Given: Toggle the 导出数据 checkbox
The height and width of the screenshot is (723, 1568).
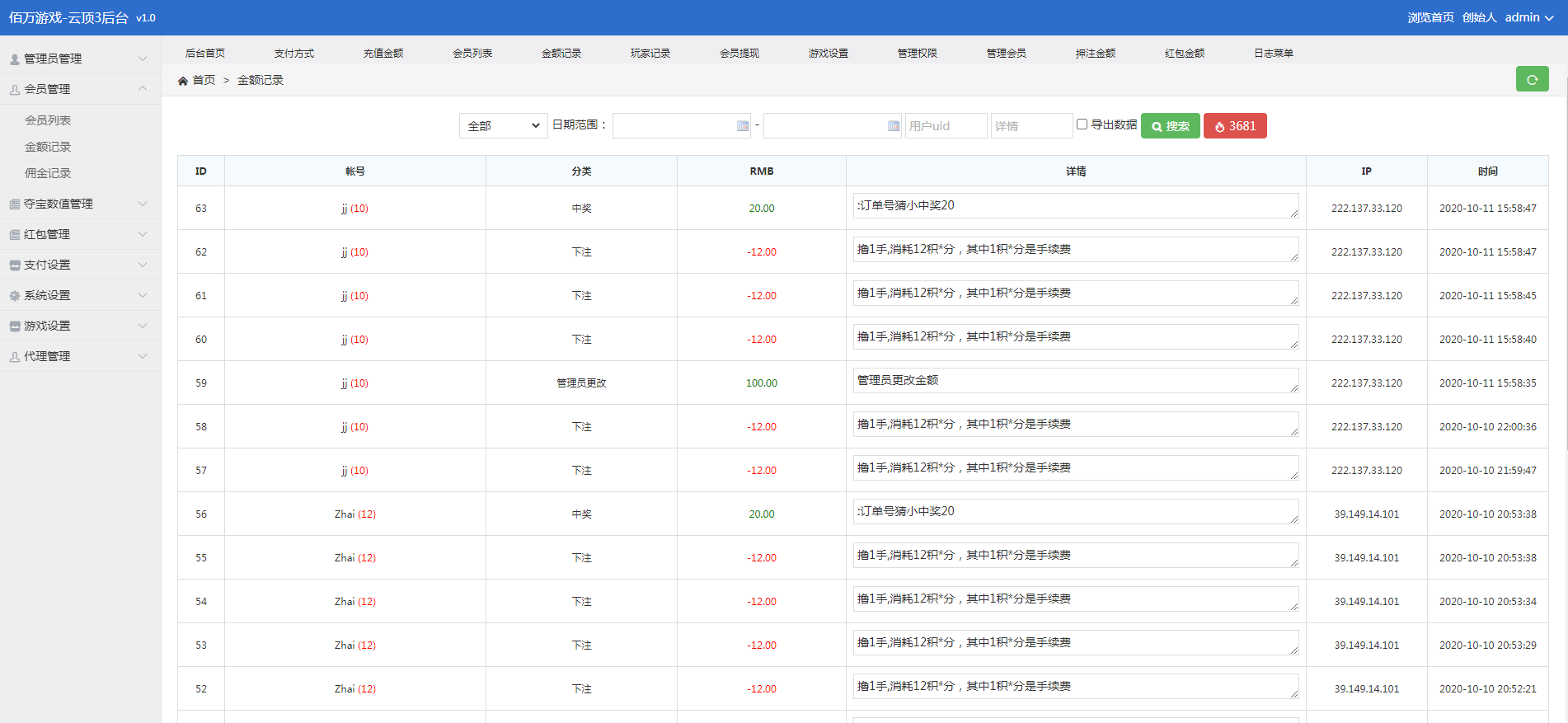Looking at the screenshot, I should [x=1082, y=124].
